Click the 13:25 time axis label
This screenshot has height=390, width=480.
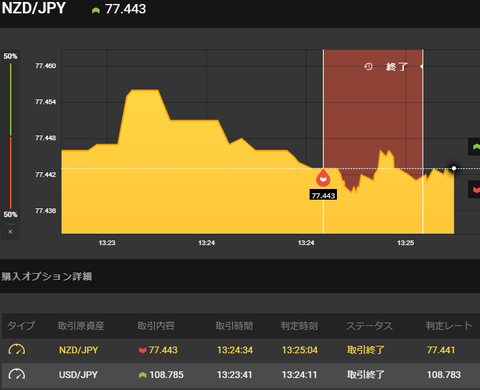(x=405, y=243)
